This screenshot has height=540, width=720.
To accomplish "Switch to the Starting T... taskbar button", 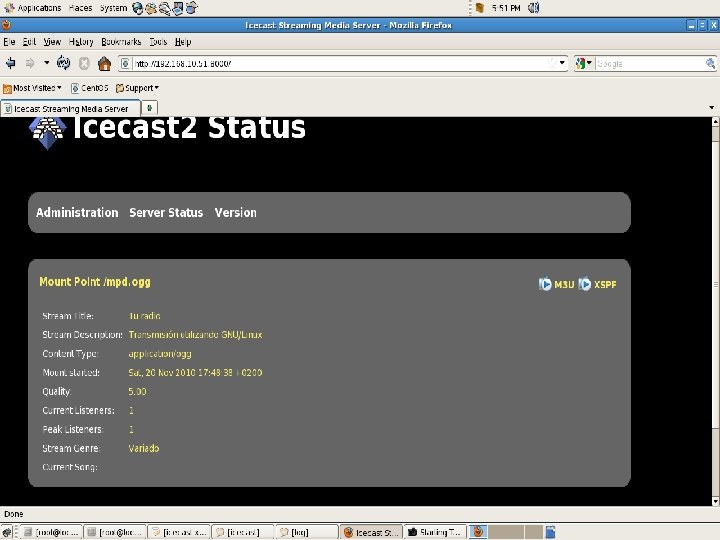I will (x=435, y=532).
